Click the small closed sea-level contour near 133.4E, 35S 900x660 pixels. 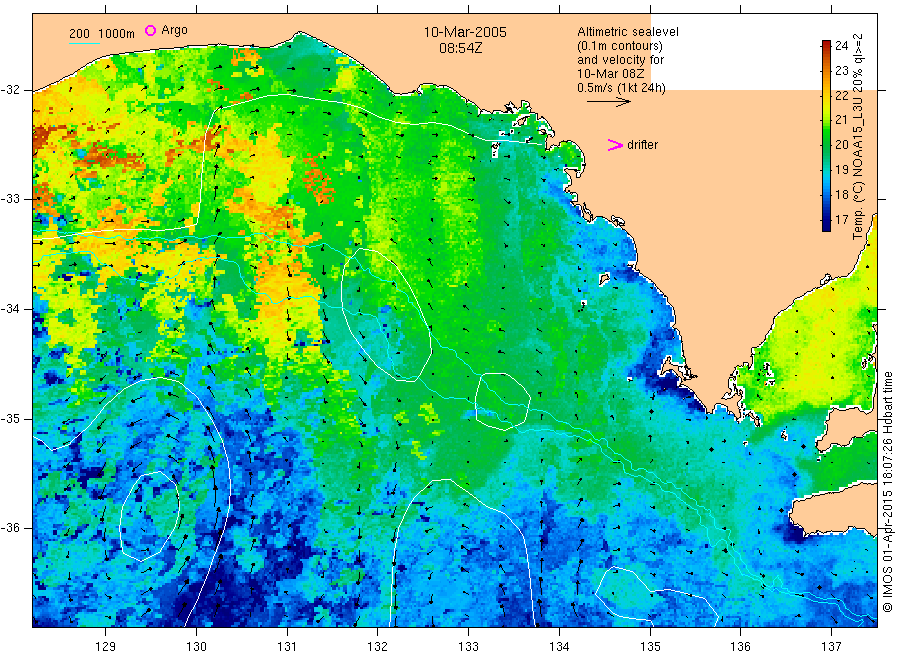tap(502, 401)
